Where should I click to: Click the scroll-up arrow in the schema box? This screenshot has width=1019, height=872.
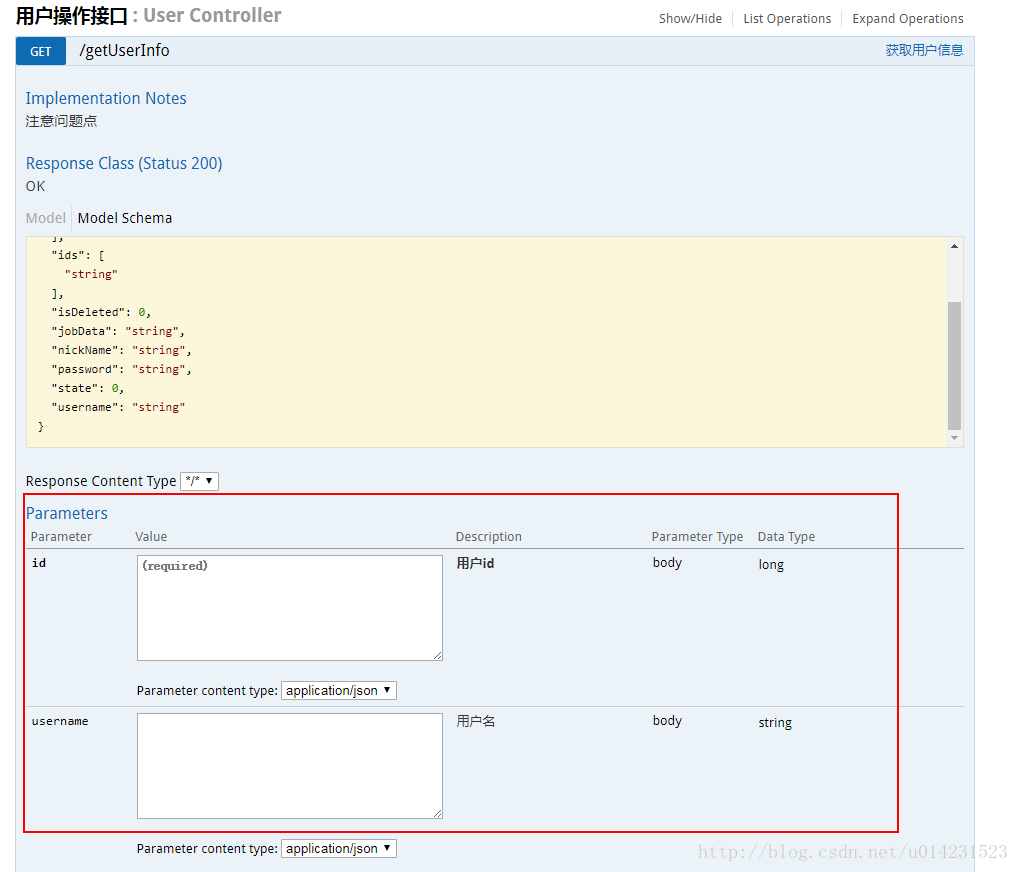[x=954, y=246]
